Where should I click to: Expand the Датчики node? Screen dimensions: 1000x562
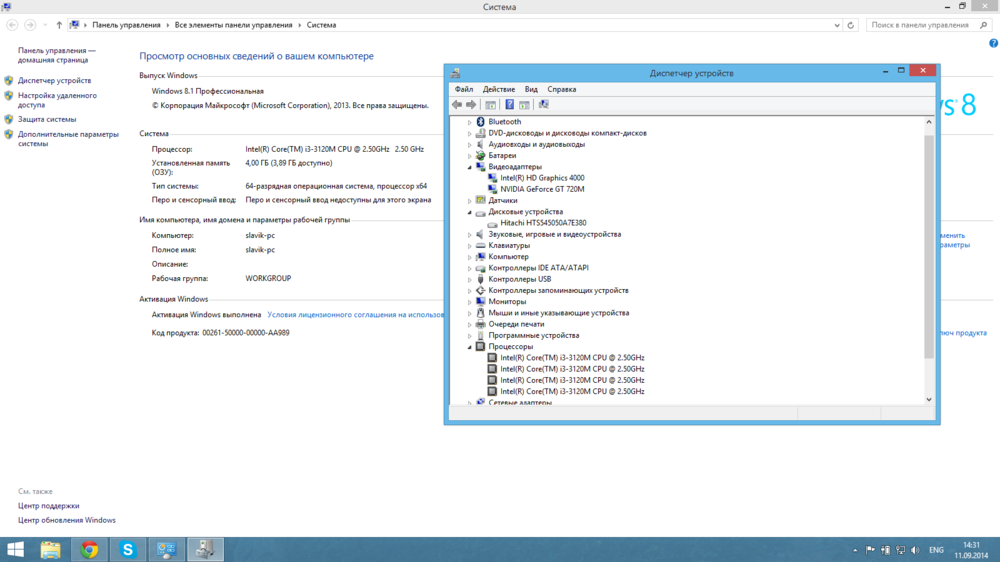tap(470, 201)
